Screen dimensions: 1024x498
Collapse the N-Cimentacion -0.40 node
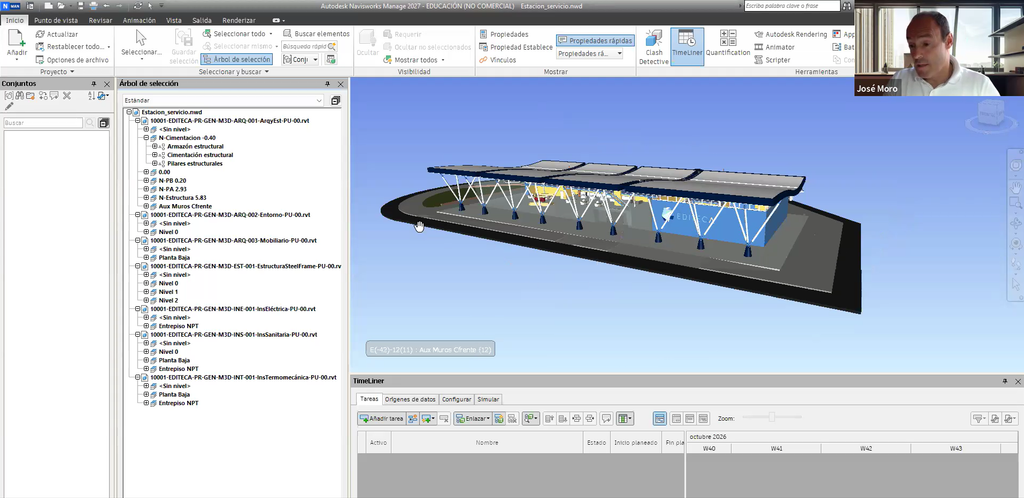point(147,138)
